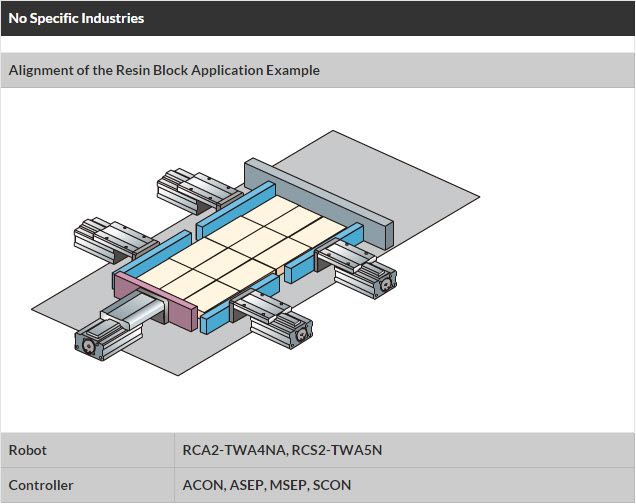
Task: Click the SCON controller name
Action: tap(332, 485)
